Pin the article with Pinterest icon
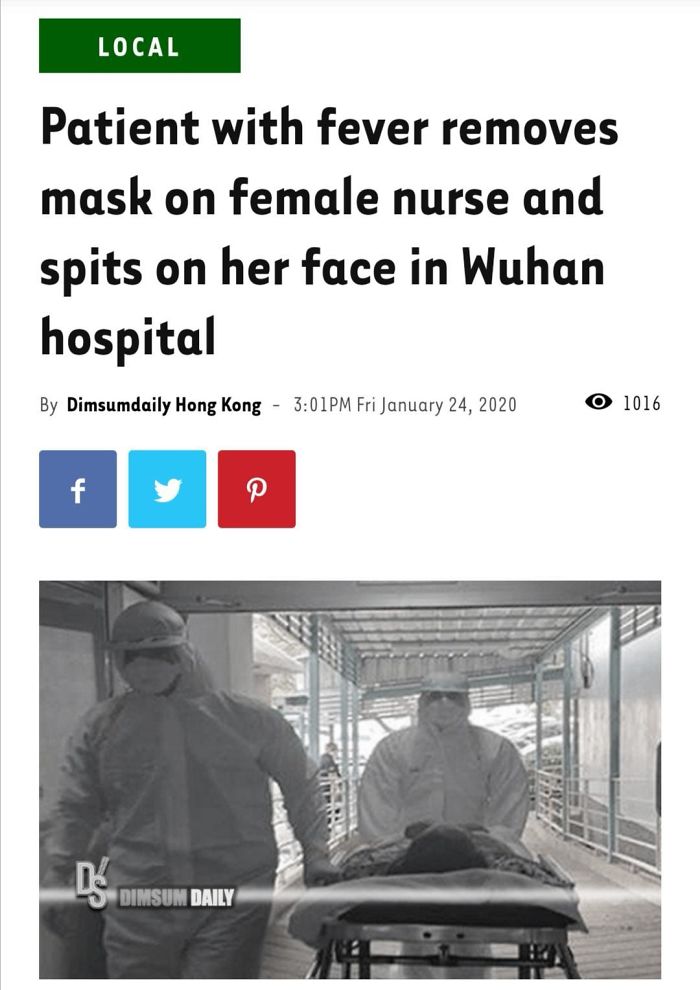This screenshot has height=990, width=700. tap(256, 489)
